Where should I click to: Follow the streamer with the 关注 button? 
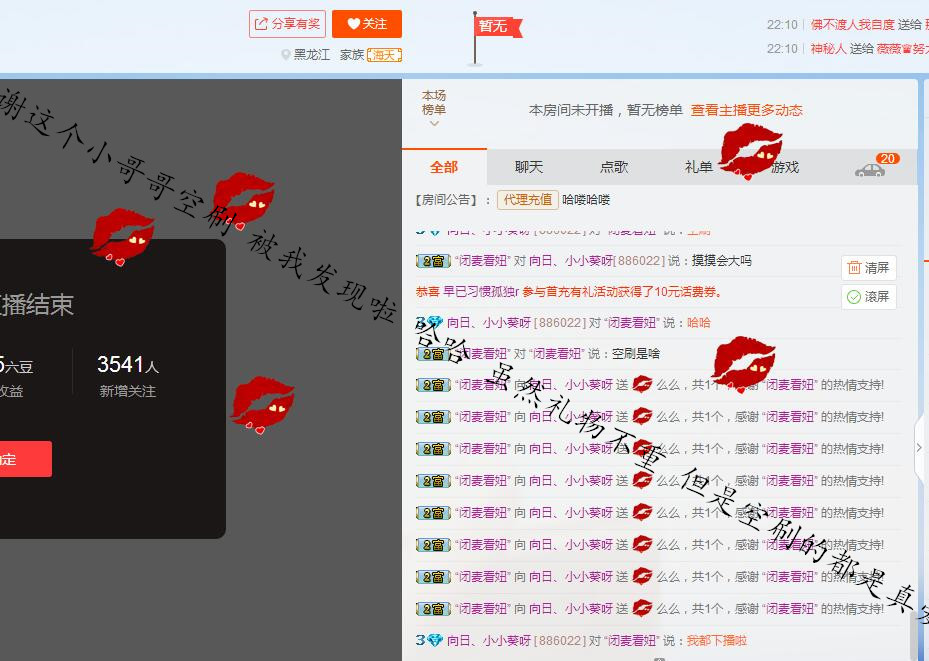pos(367,24)
